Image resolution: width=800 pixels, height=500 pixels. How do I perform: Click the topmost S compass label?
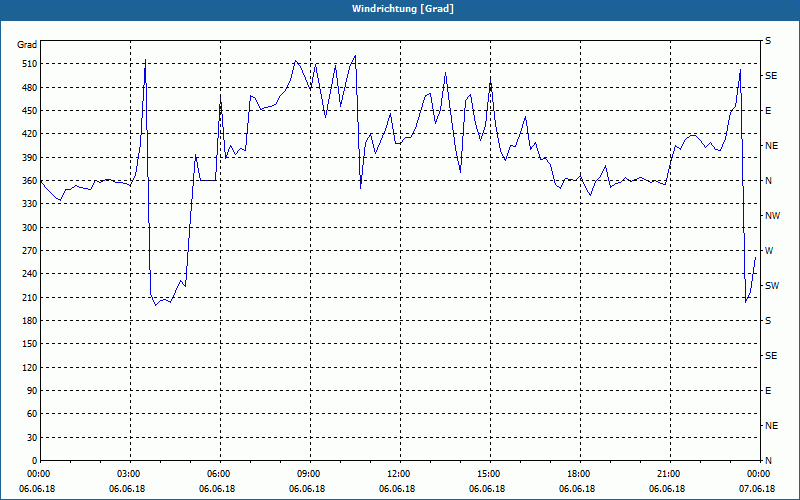point(768,41)
